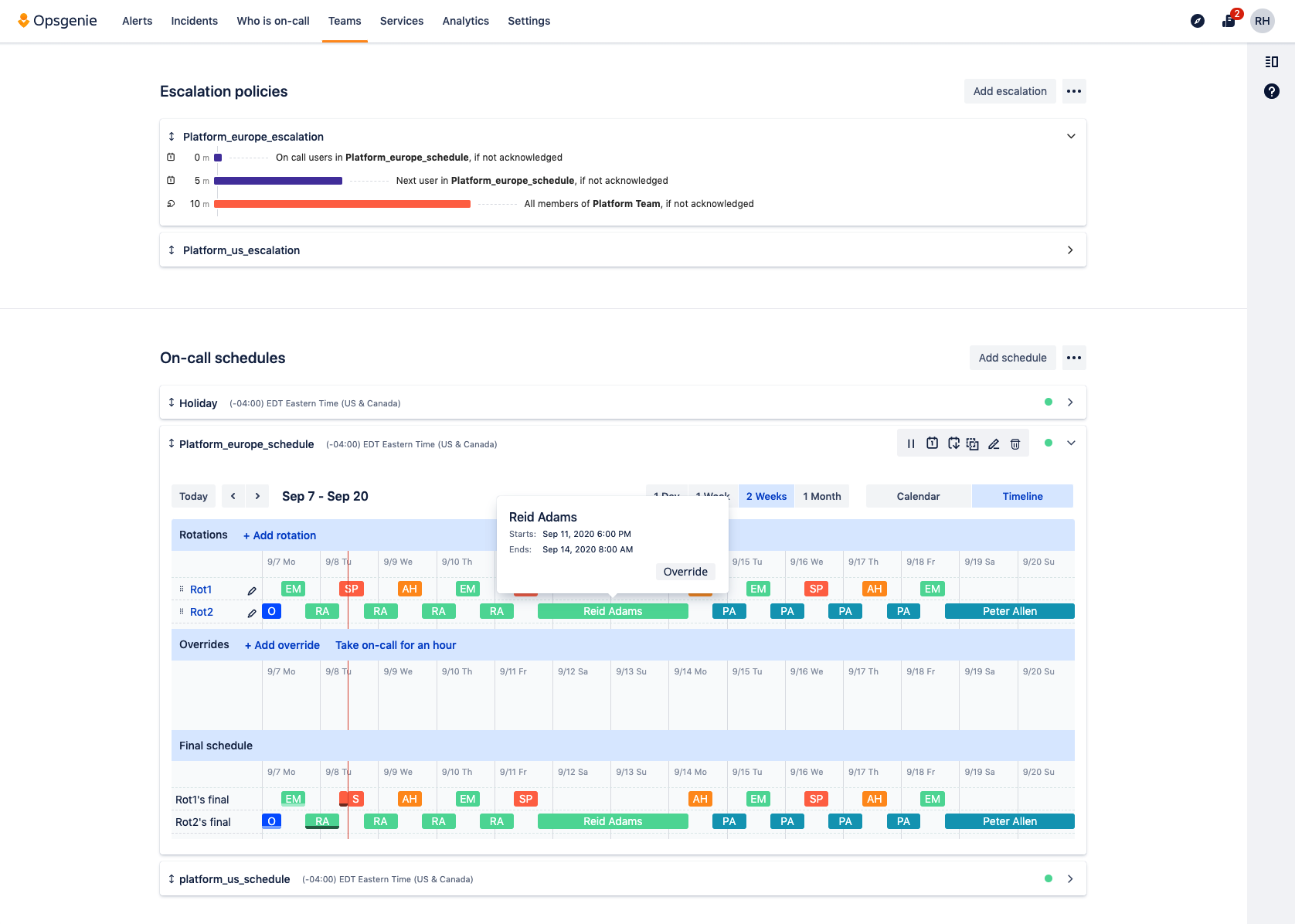The width and height of the screenshot is (1295, 924).
Task: Check notifications via the bell icon with badge
Action: pyautogui.click(x=1229, y=22)
